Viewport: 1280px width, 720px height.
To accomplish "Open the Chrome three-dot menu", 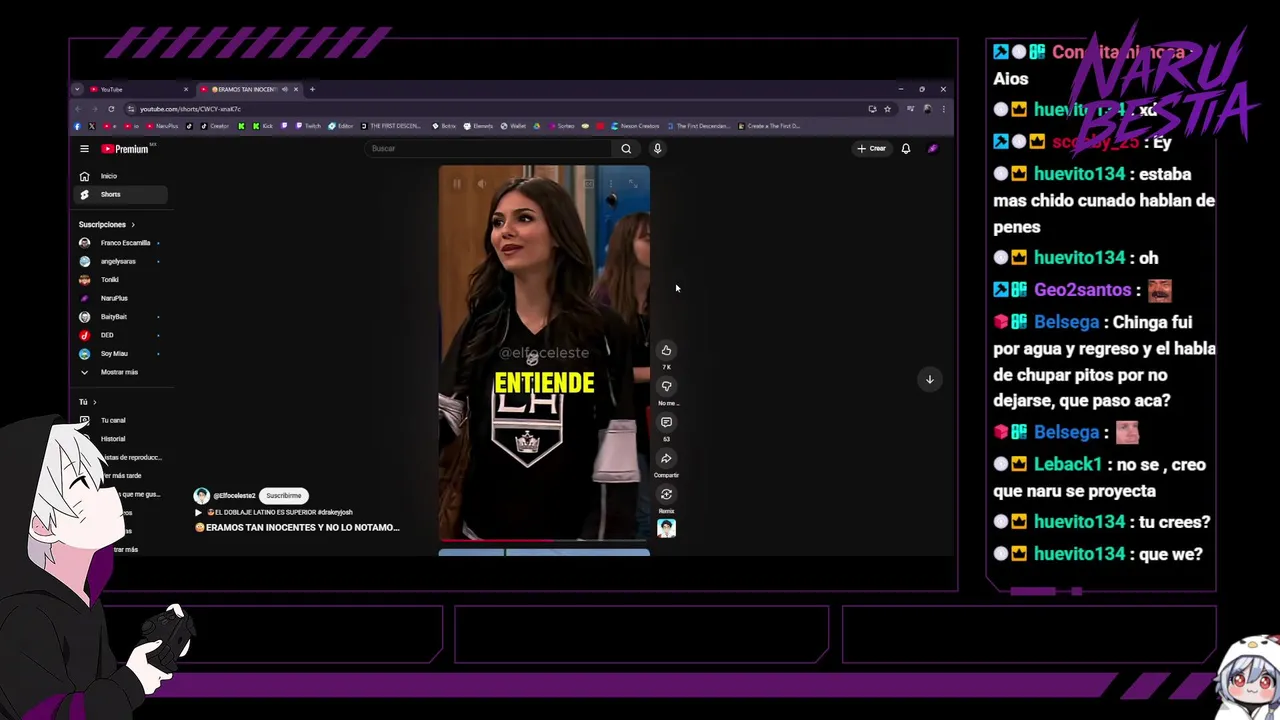I will click(x=943, y=108).
